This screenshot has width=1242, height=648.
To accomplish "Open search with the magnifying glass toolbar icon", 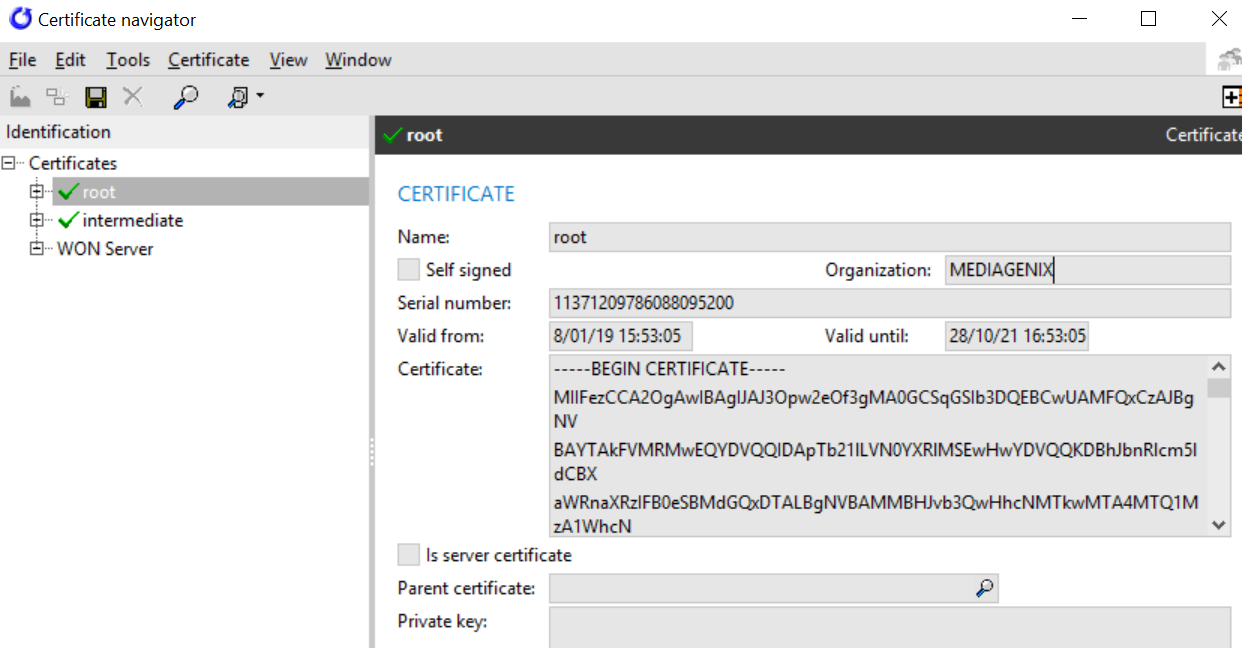I will (x=185, y=96).
